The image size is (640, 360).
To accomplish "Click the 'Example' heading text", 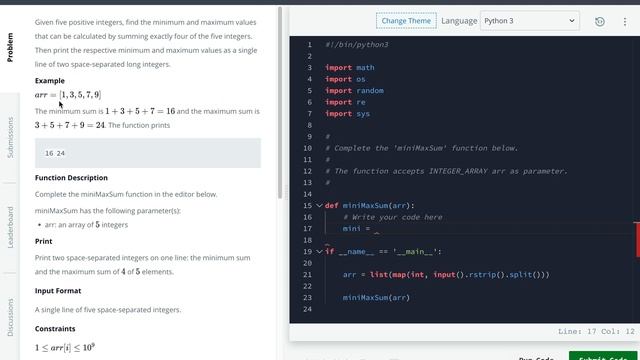I will 50,81.
